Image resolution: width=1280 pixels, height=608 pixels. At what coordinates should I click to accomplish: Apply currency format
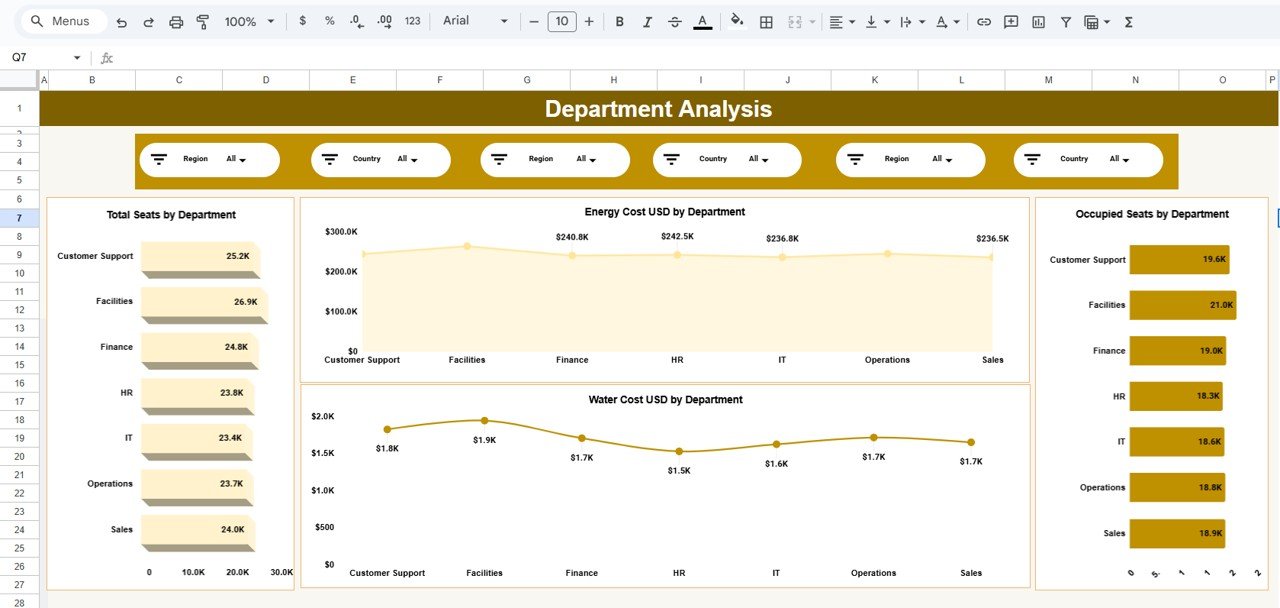[302, 20]
